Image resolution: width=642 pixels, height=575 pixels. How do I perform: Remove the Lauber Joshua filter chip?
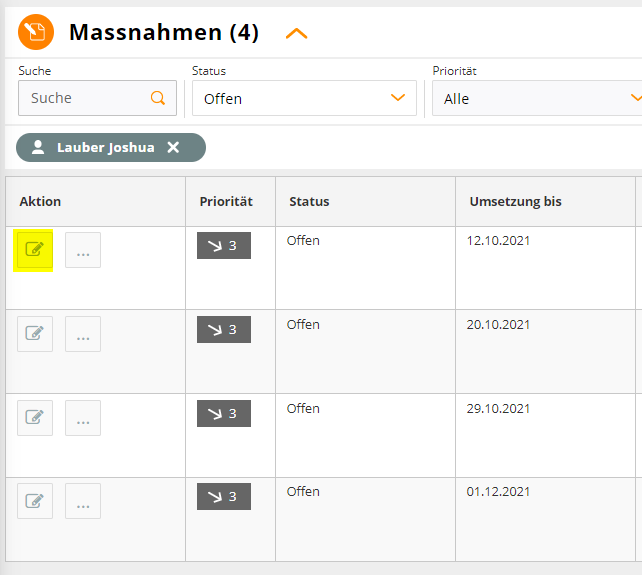(x=173, y=147)
